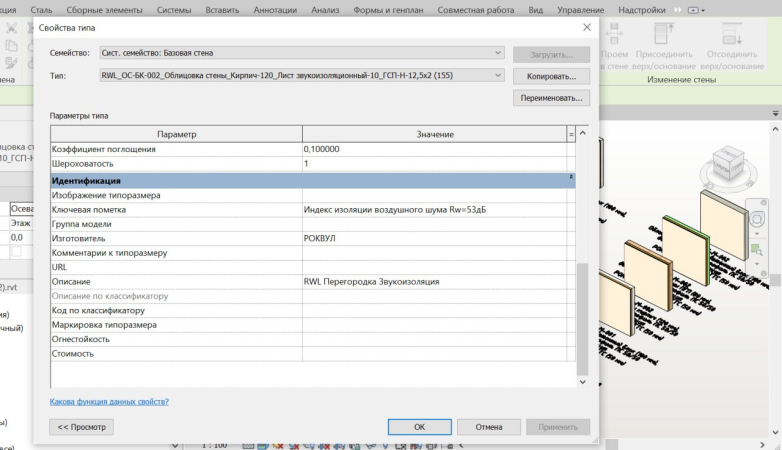Viewport: 782px width, 450px height.
Task: Toggle the checkbox in the left properties panel
Action: (16, 251)
